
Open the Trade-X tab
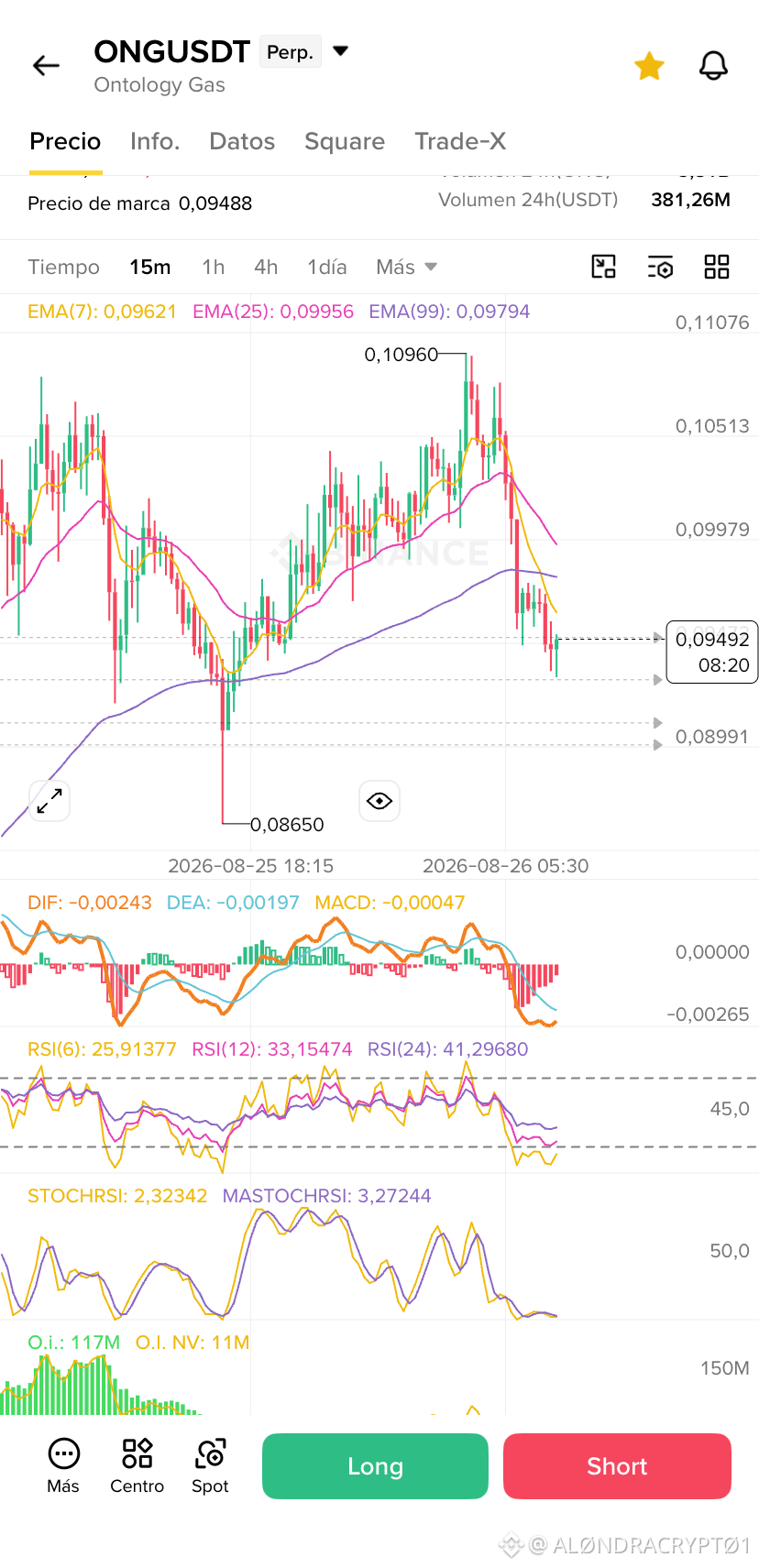(x=460, y=141)
